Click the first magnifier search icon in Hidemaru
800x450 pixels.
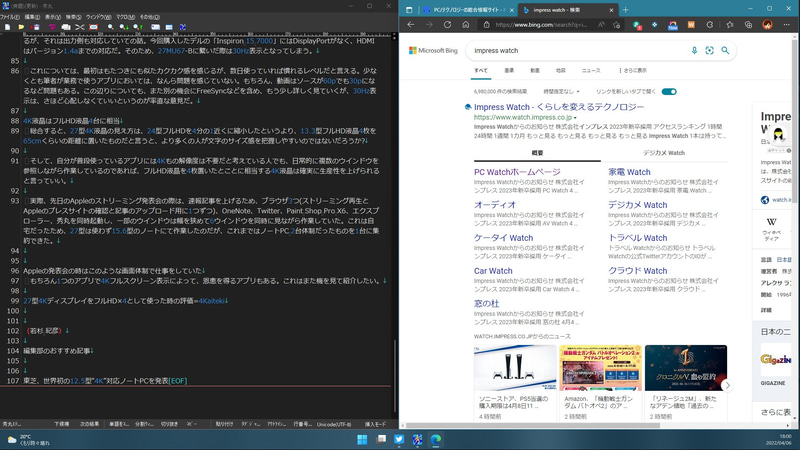pyautogui.click(x=110, y=27)
